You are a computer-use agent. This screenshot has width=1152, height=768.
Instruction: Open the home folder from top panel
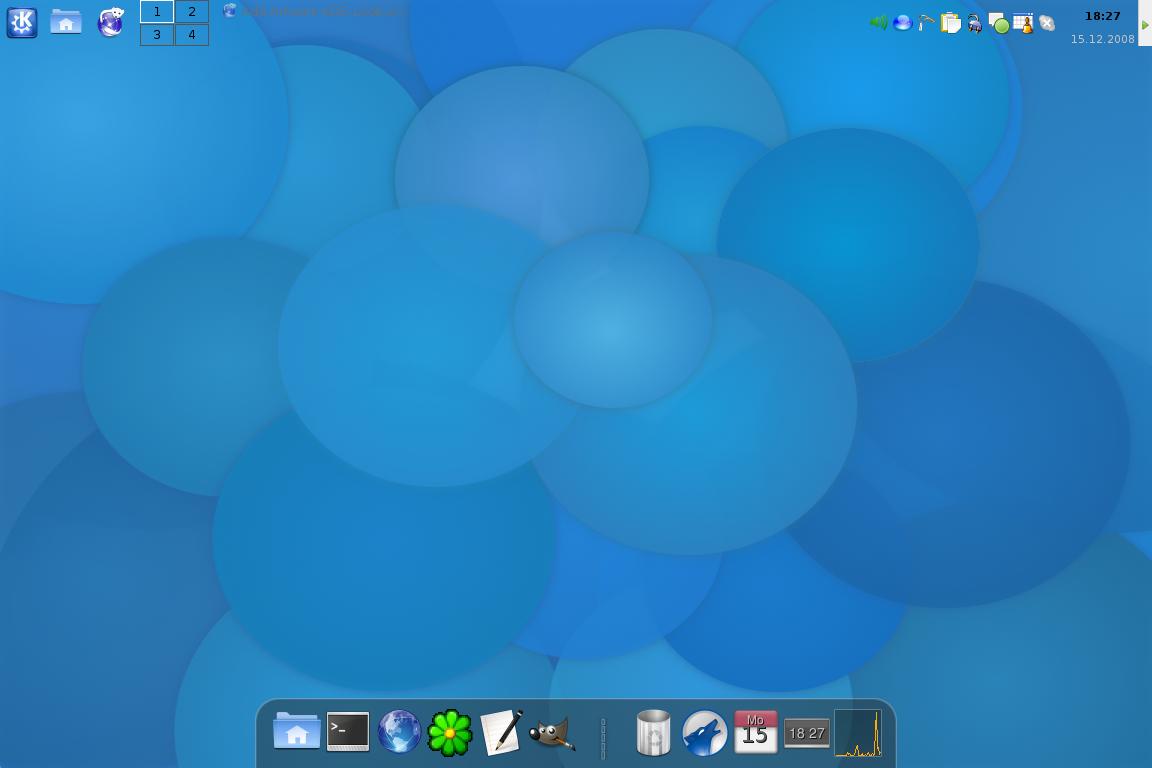[65, 22]
